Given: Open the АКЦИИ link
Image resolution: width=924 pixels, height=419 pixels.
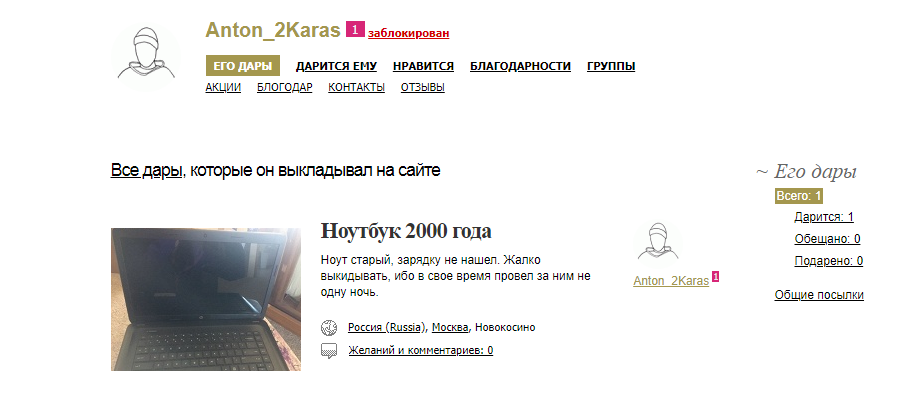Looking at the screenshot, I should coord(223,87).
